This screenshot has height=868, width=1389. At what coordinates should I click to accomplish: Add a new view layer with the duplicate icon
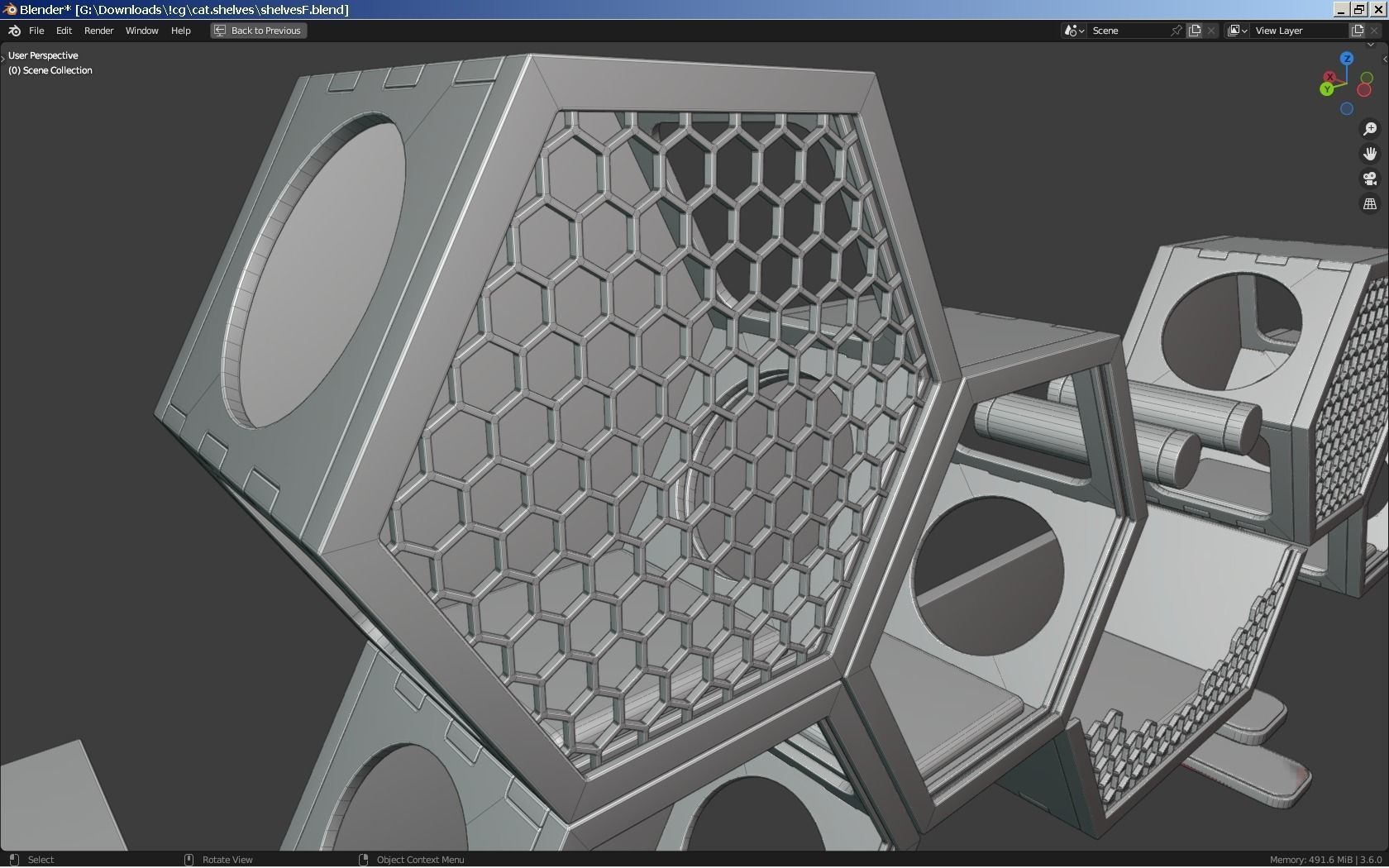pos(1358,31)
